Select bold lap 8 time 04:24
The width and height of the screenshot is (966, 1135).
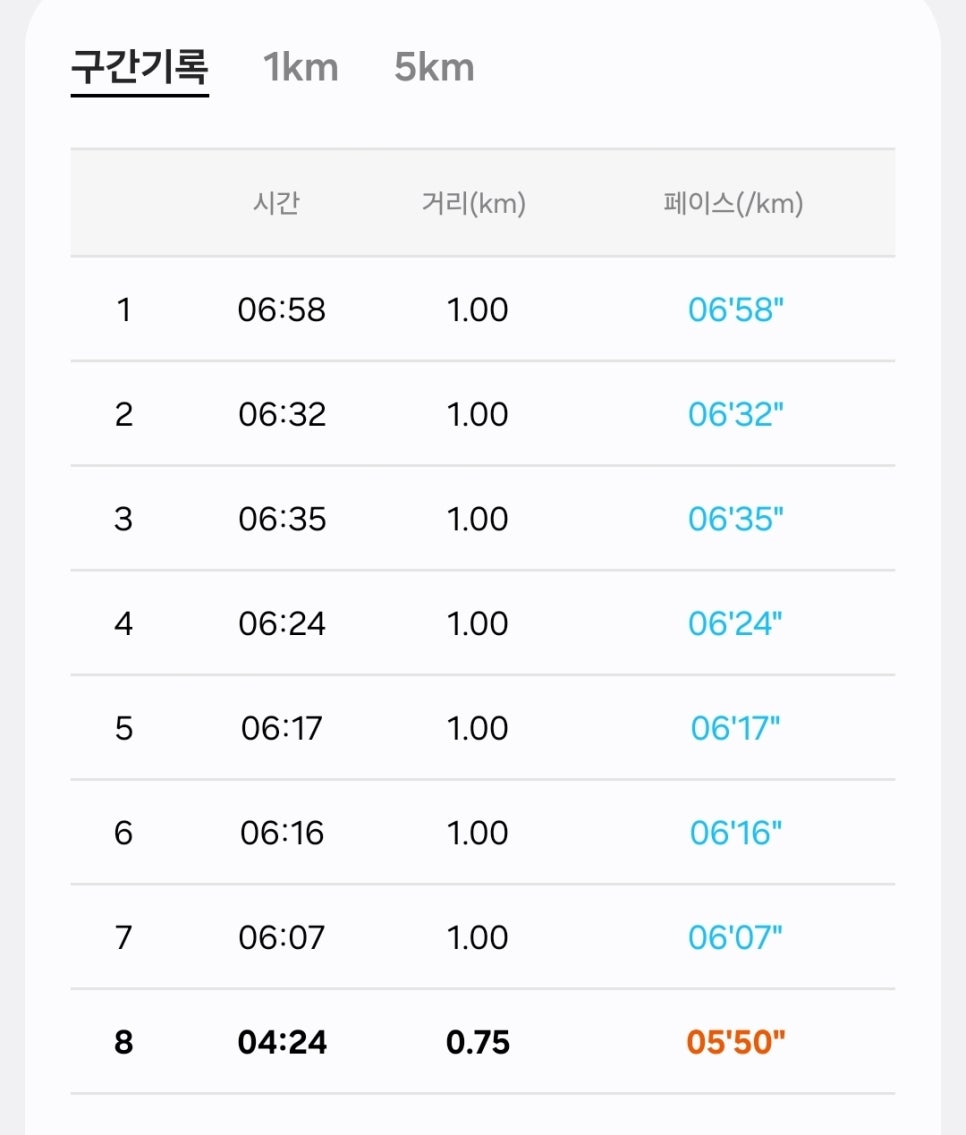coord(282,1042)
